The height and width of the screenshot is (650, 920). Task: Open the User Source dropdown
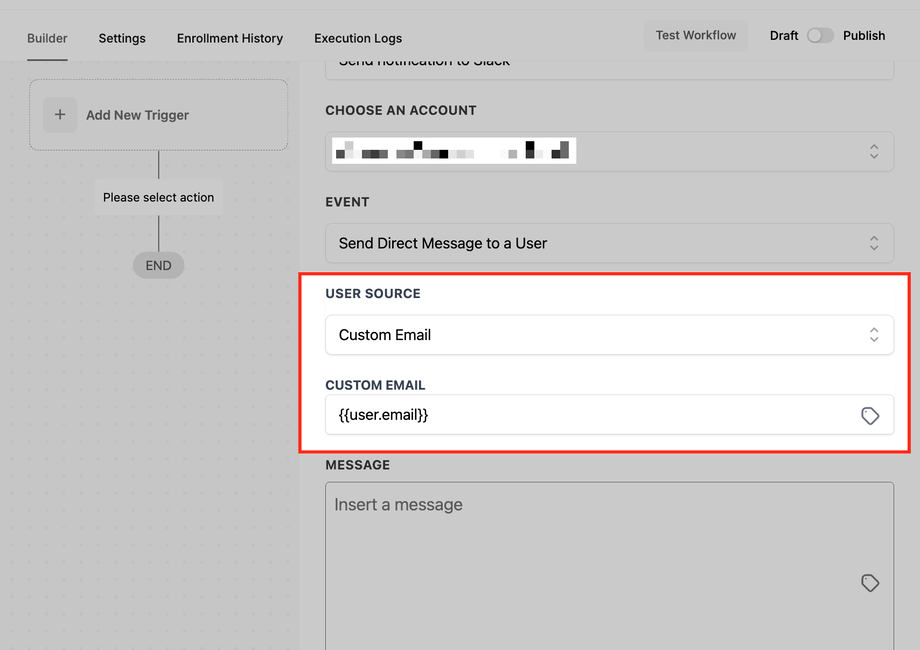[x=609, y=335]
